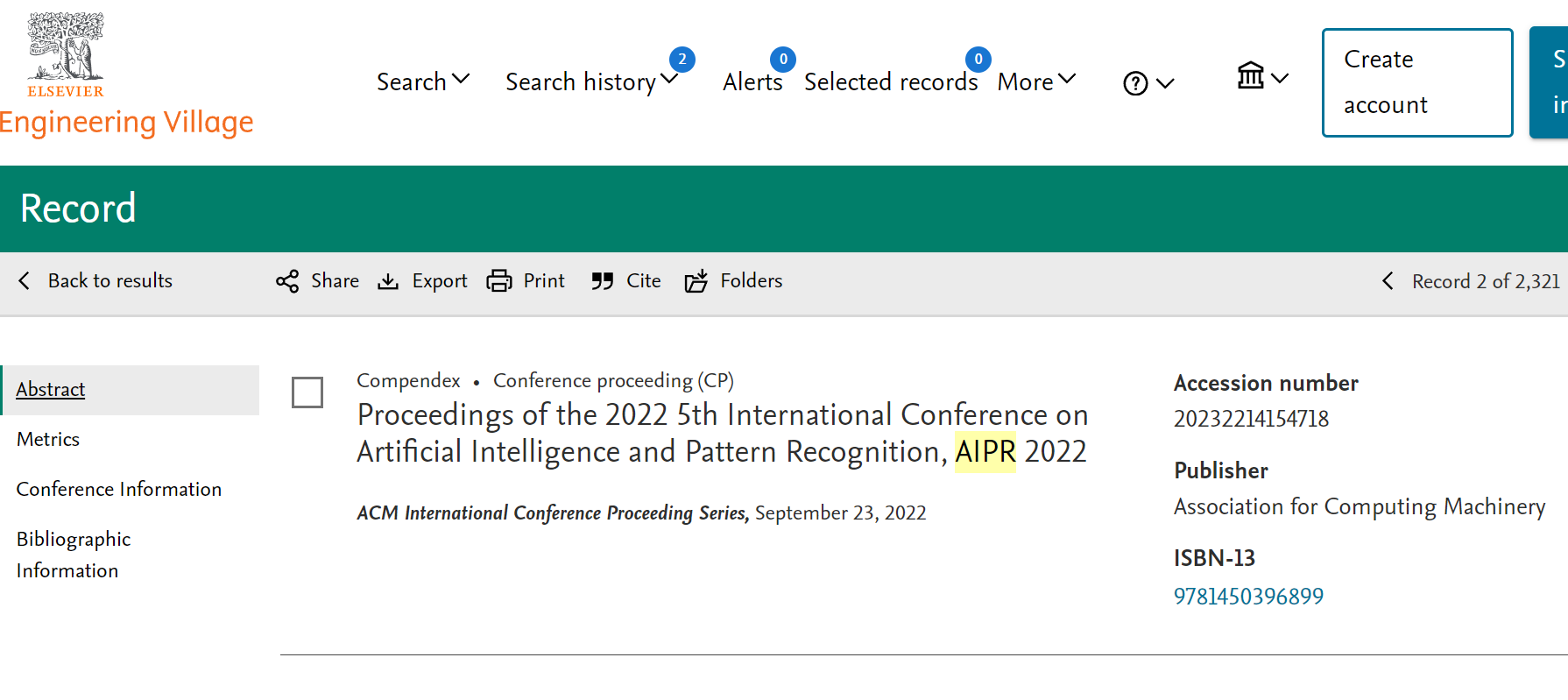Screen dimensions: 1568x700
Task: Open the ISBN-13 link 9781450396899
Action: 1248,597
